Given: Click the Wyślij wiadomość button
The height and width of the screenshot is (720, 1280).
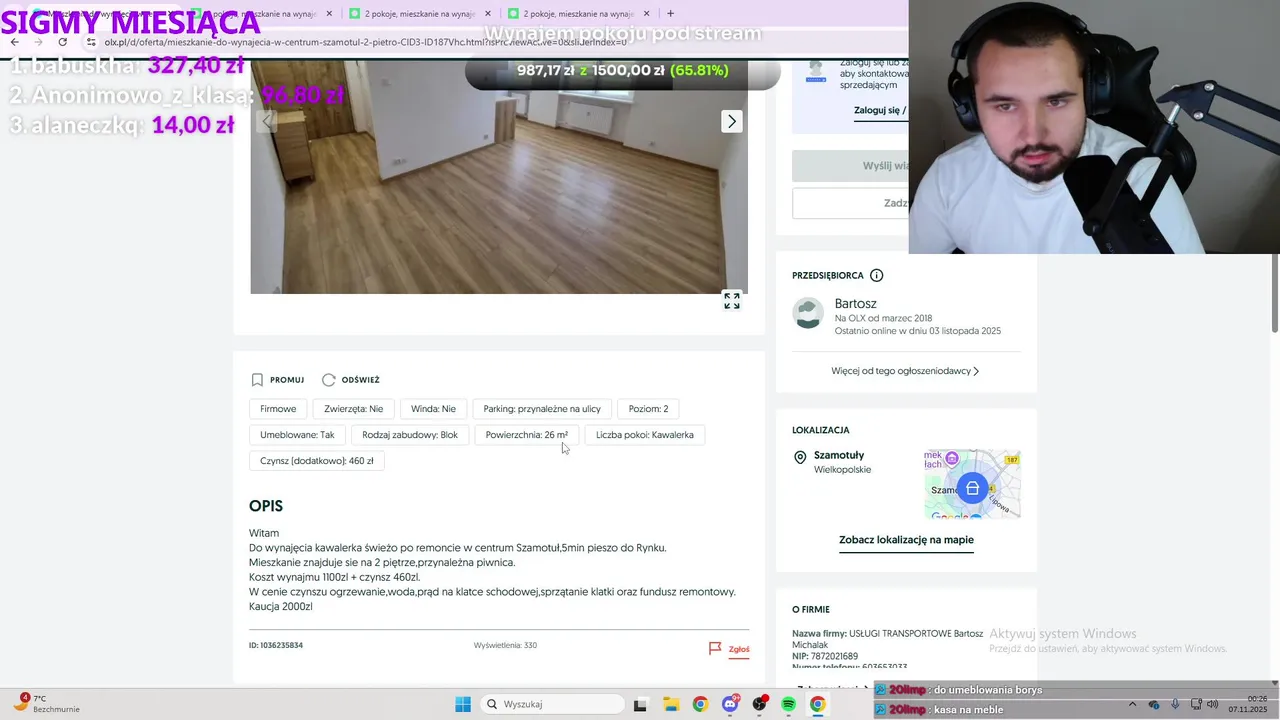Looking at the screenshot, I should [850, 166].
